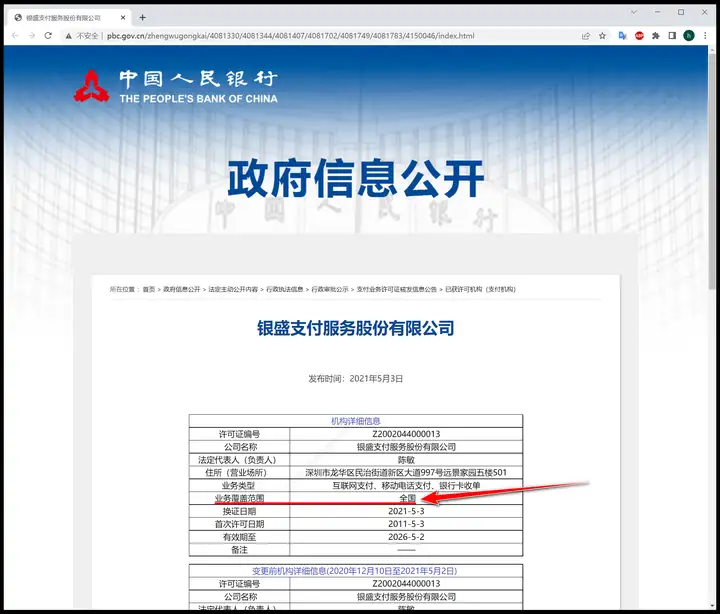Click the 2021-5-3 renewal date cell
Screen dimensions: 720x614
[x=406, y=511]
